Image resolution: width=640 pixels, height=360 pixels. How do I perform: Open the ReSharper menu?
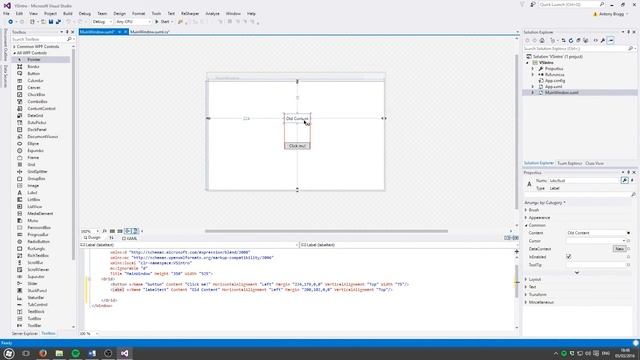[190, 13]
